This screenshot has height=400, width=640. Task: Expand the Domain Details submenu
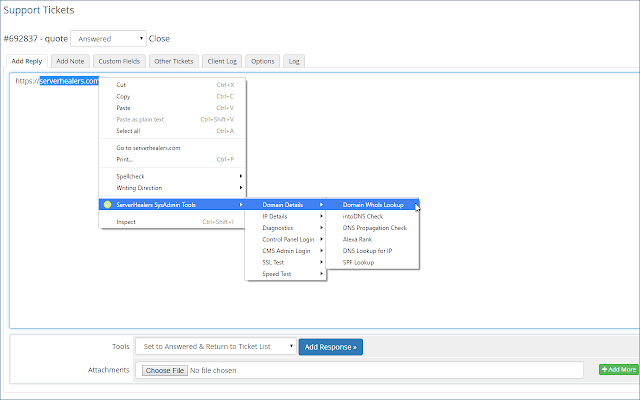[x=285, y=204]
